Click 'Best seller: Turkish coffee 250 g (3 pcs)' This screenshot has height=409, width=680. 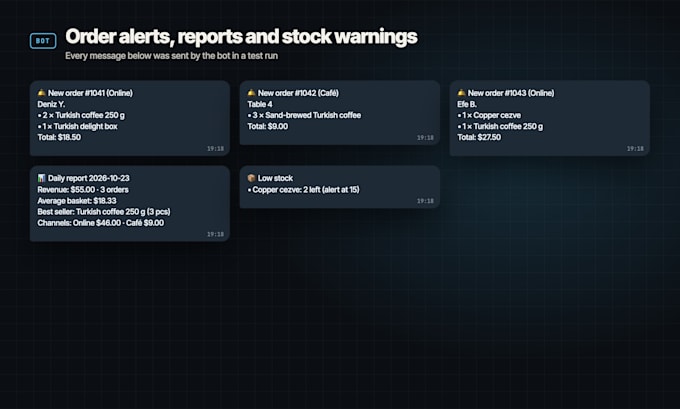point(104,212)
